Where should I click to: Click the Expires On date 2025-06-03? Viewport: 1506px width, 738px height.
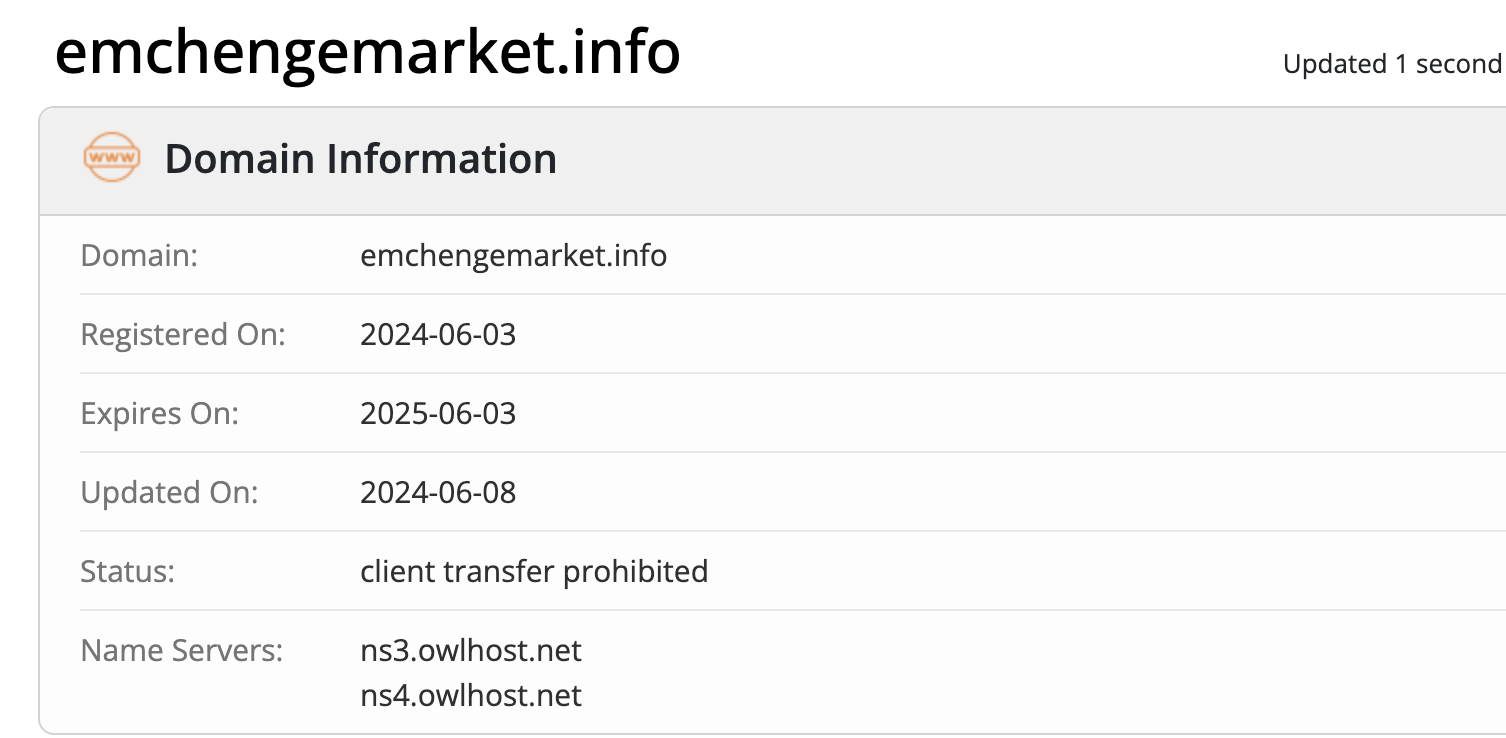click(438, 413)
